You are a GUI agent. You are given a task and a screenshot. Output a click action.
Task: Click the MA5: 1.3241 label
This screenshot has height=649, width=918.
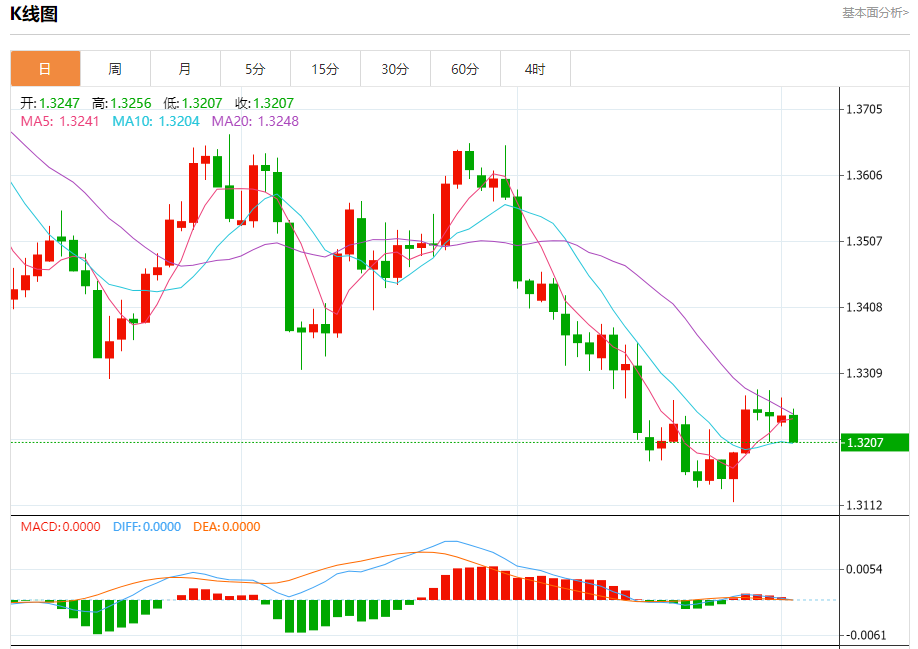click(60, 121)
